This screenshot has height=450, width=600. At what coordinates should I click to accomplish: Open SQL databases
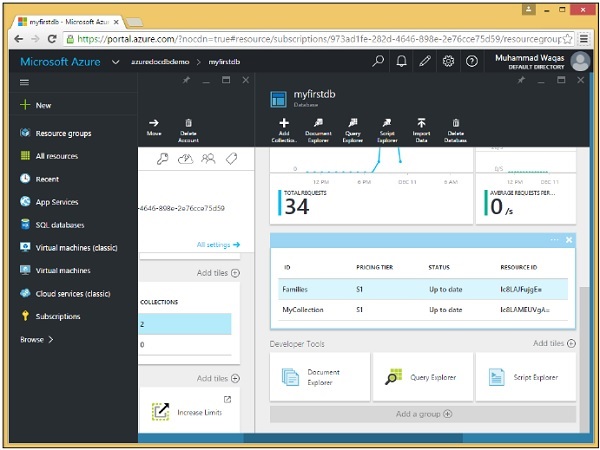(x=52, y=225)
